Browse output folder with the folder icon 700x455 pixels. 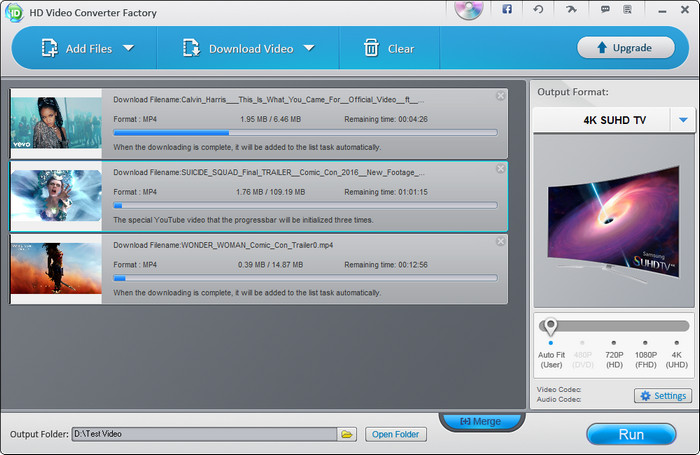pyautogui.click(x=346, y=434)
